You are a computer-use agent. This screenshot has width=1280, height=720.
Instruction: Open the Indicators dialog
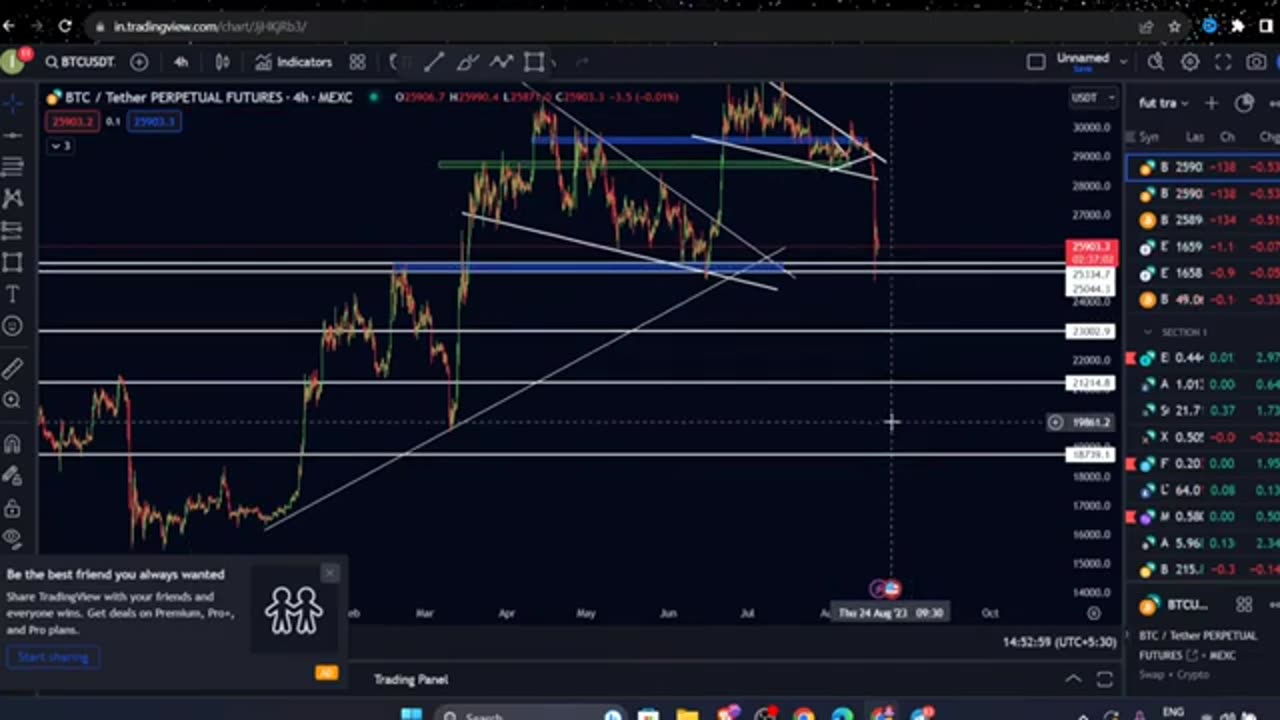click(x=293, y=62)
